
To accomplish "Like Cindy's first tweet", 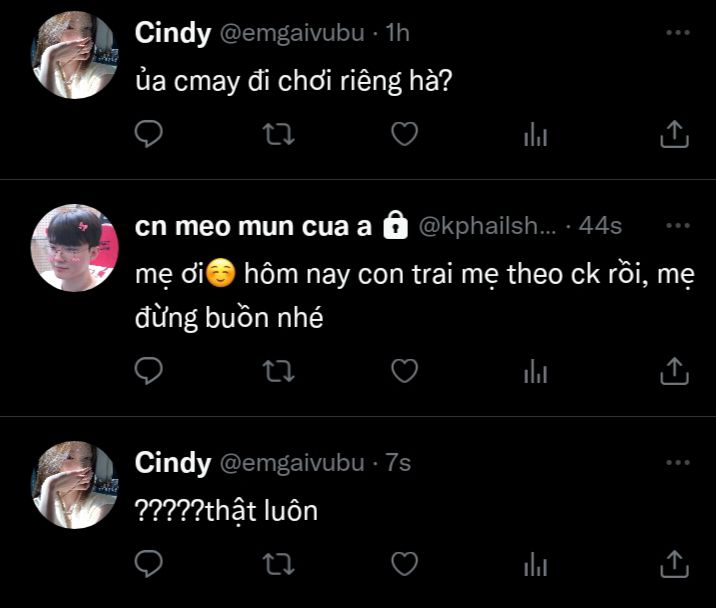I will [404, 134].
